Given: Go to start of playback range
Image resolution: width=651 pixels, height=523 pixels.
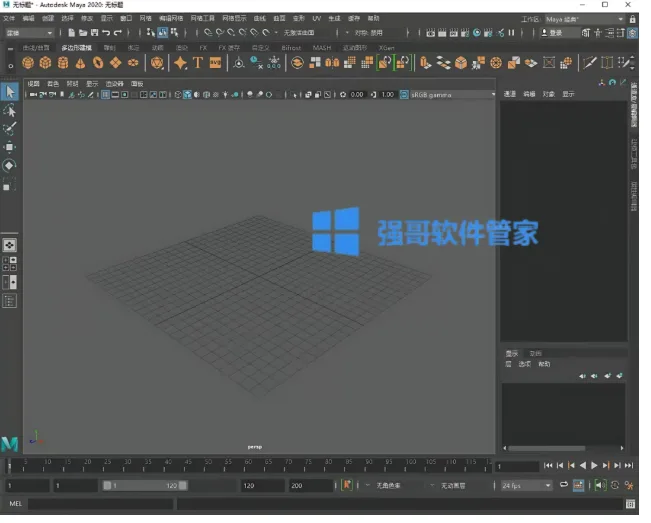Looking at the screenshot, I should (548, 466).
